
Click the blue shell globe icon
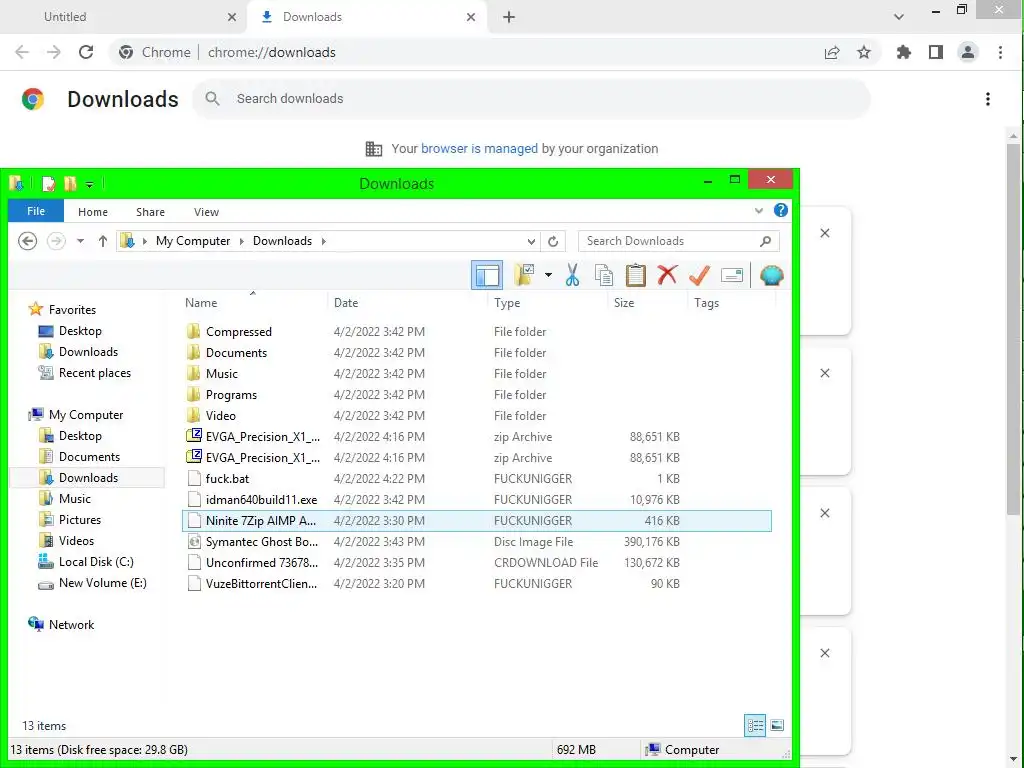point(771,276)
